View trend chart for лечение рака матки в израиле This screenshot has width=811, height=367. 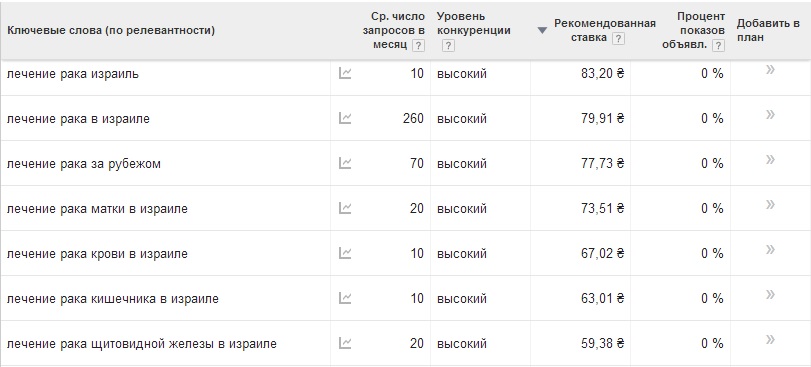(345, 208)
